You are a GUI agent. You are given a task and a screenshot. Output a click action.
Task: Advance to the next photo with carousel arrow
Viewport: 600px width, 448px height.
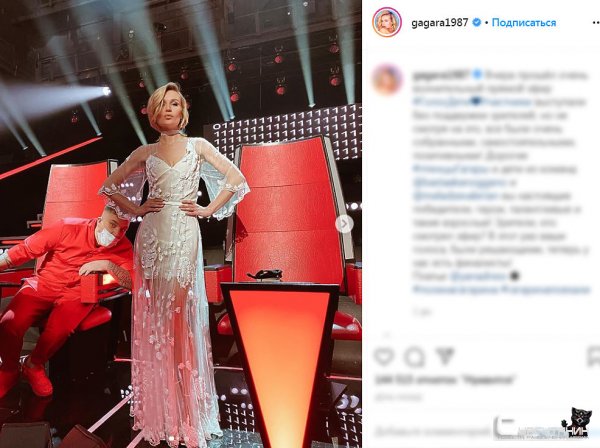[344, 224]
